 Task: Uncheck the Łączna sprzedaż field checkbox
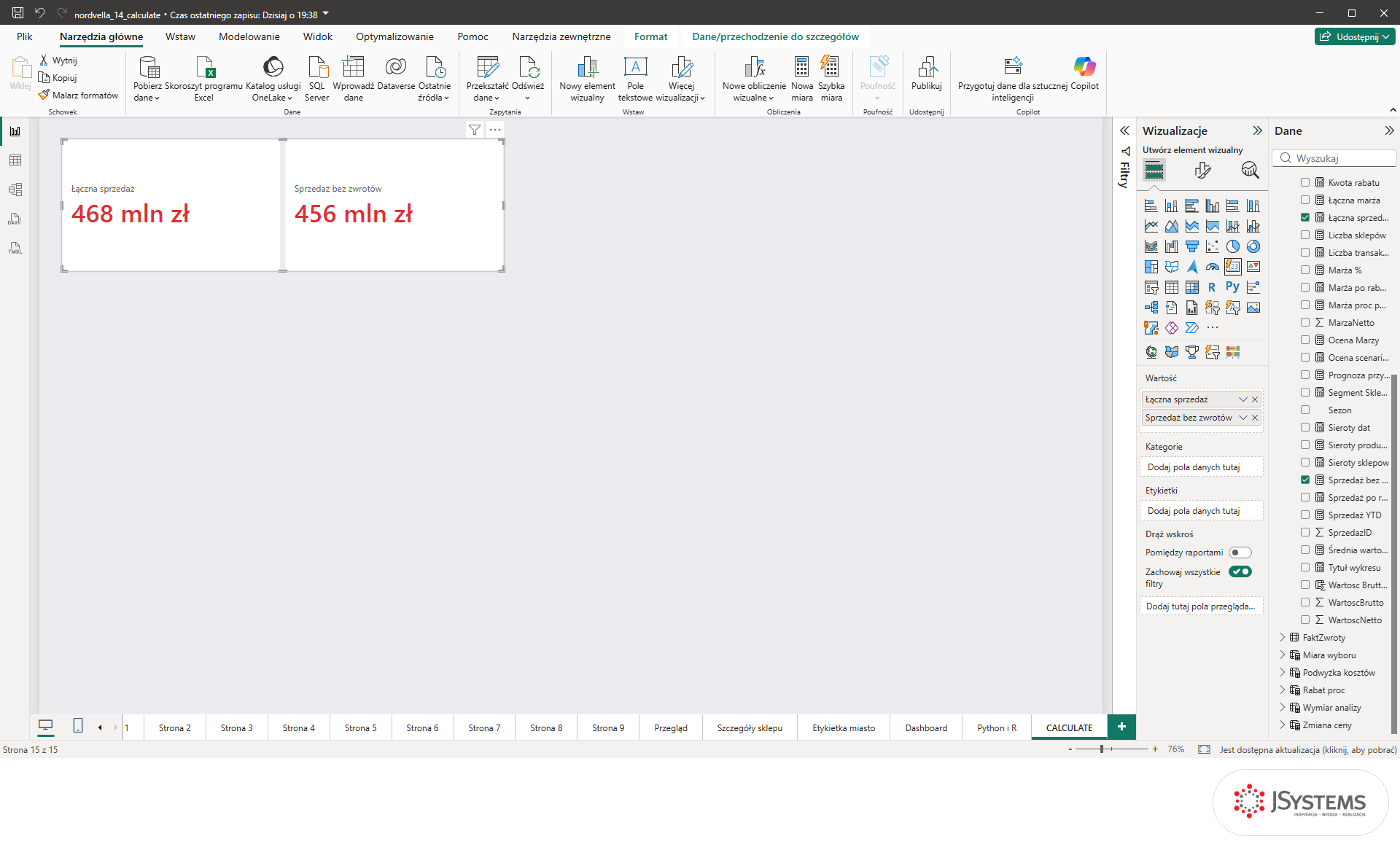(x=1305, y=218)
